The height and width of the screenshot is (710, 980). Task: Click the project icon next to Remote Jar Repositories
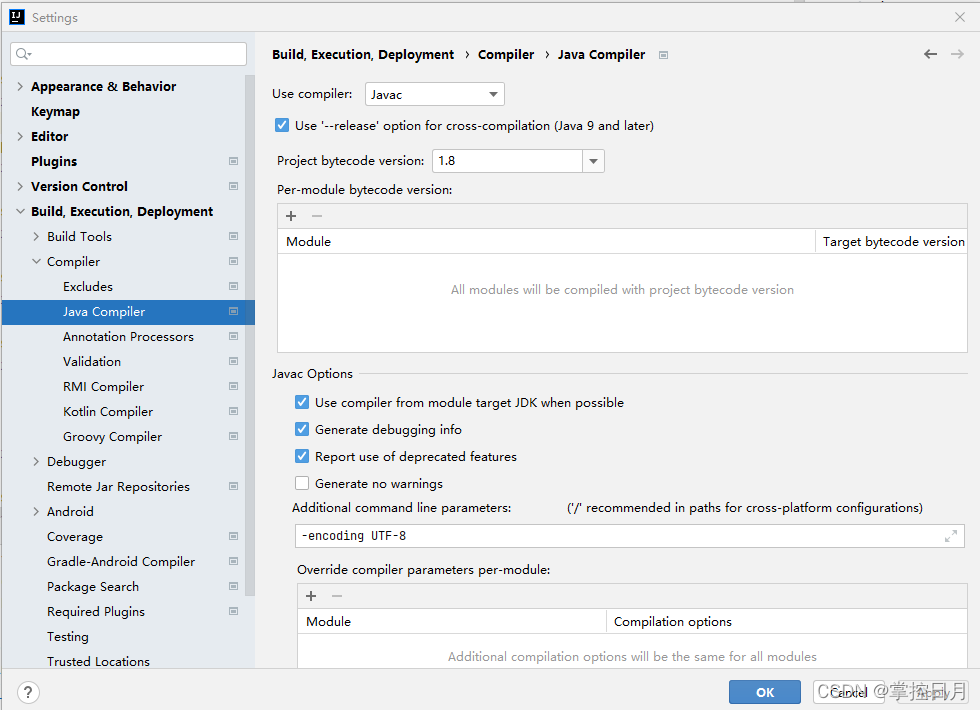[x=233, y=486]
